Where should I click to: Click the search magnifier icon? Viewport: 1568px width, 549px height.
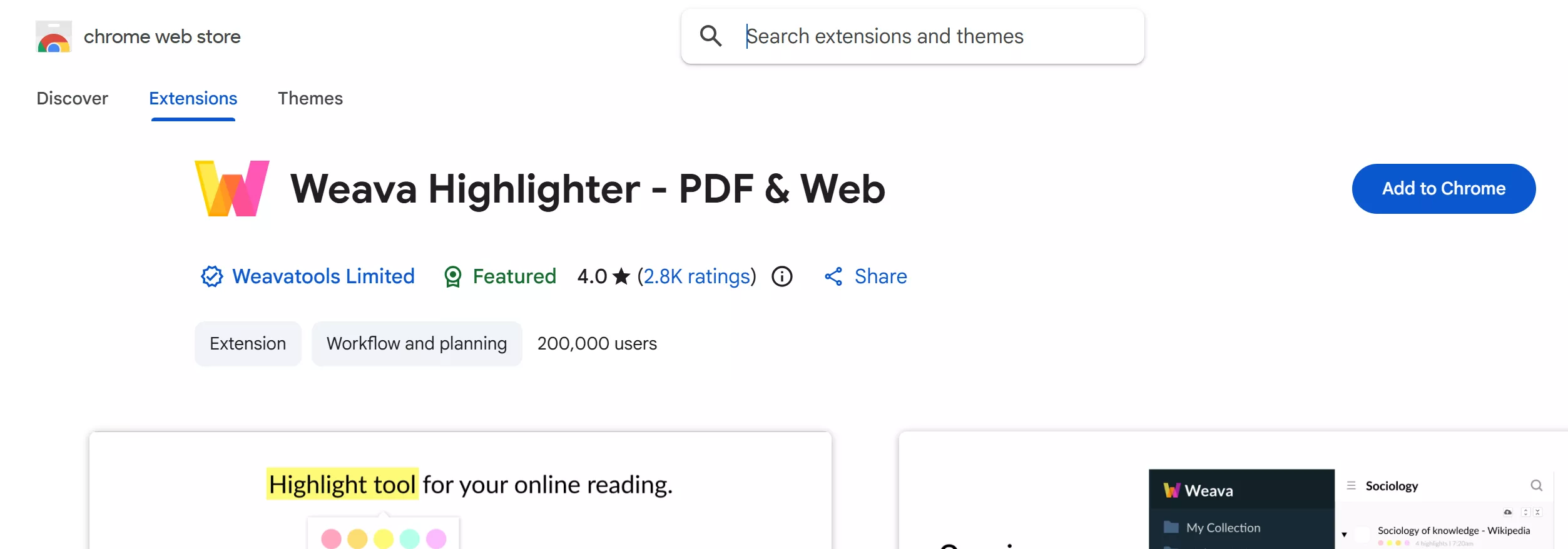(x=710, y=36)
